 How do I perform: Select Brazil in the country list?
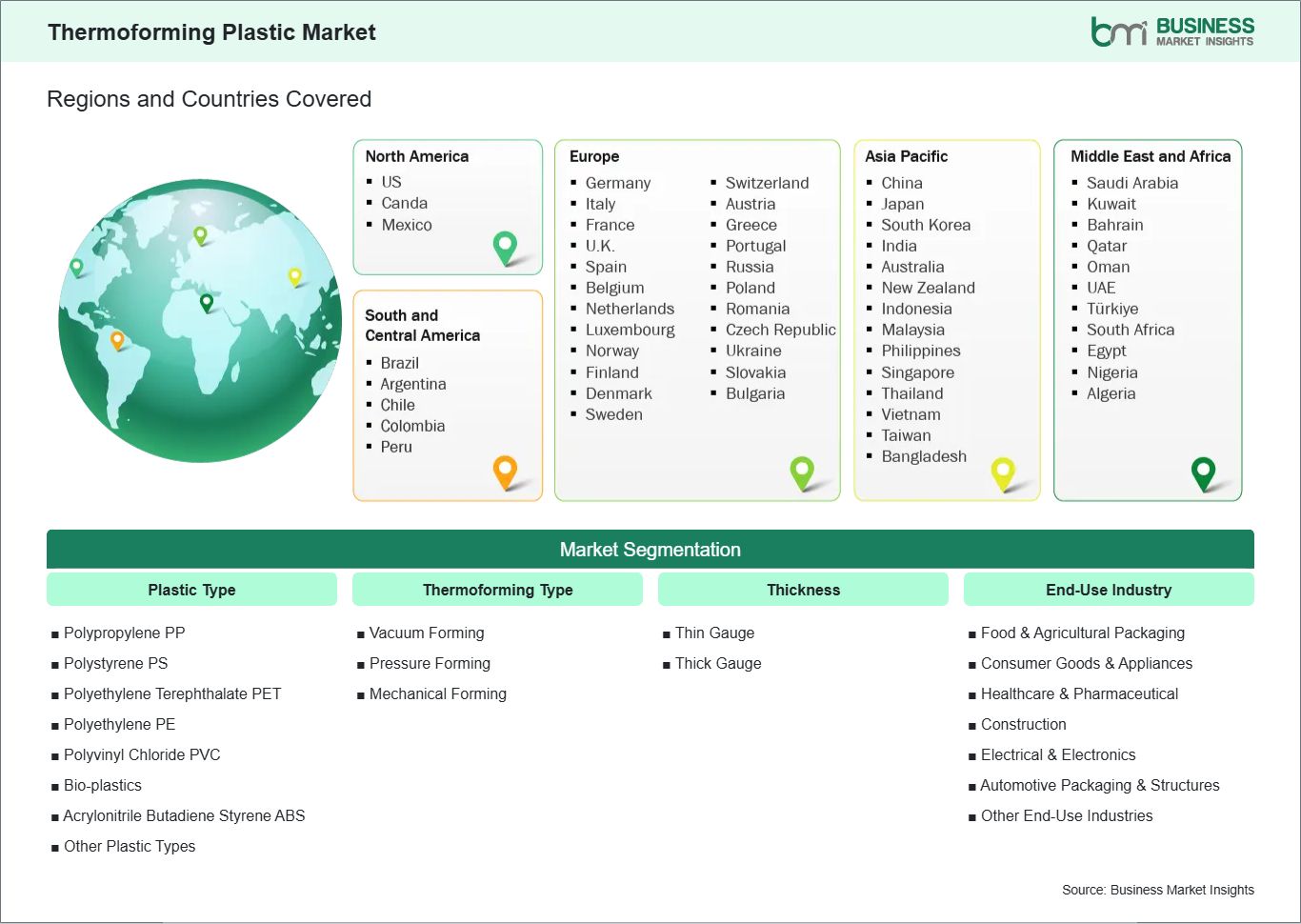coord(400,363)
